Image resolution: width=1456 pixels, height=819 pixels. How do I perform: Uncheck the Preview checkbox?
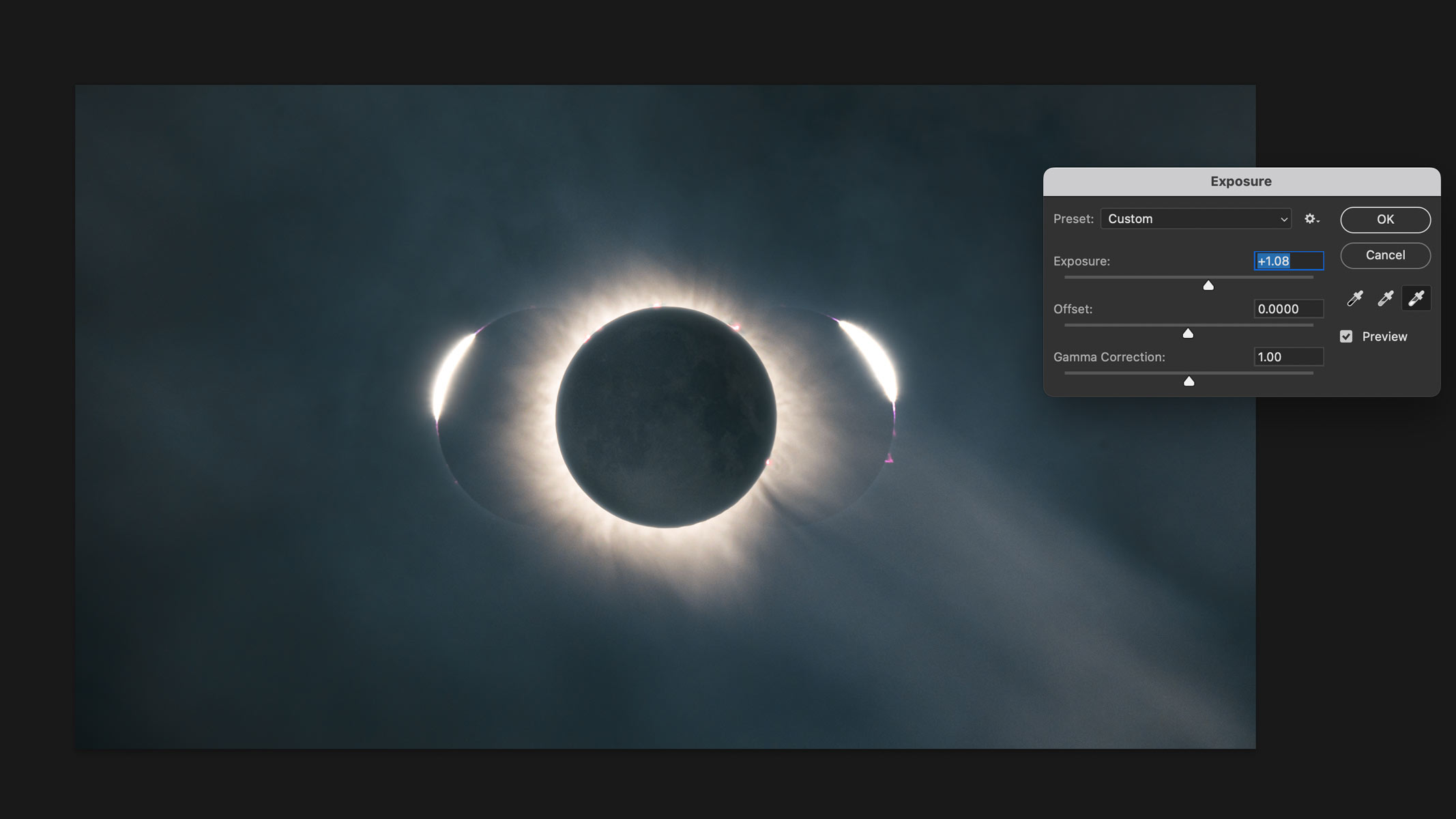[x=1346, y=336]
